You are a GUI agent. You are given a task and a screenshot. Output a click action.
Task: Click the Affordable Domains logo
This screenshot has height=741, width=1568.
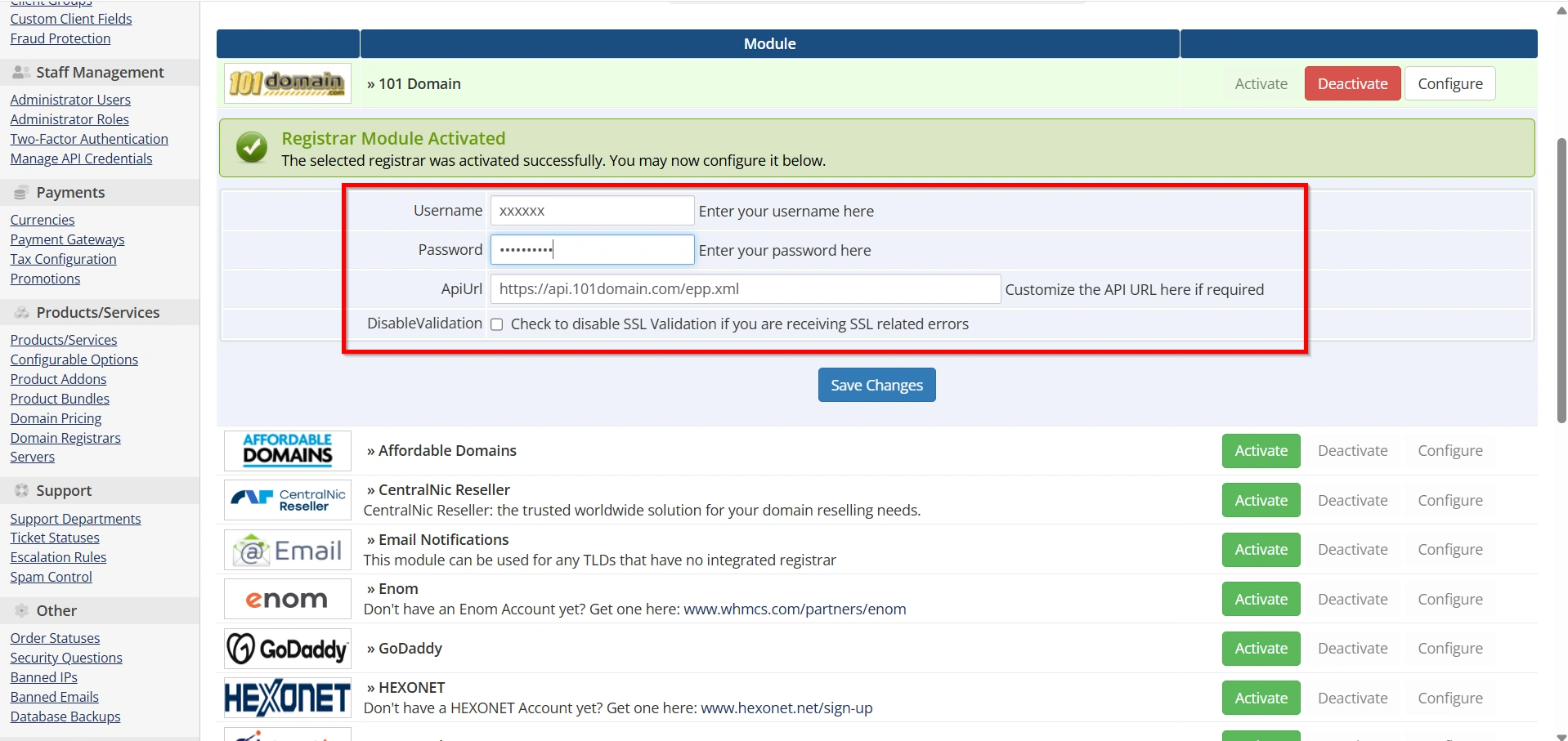pyautogui.click(x=287, y=451)
